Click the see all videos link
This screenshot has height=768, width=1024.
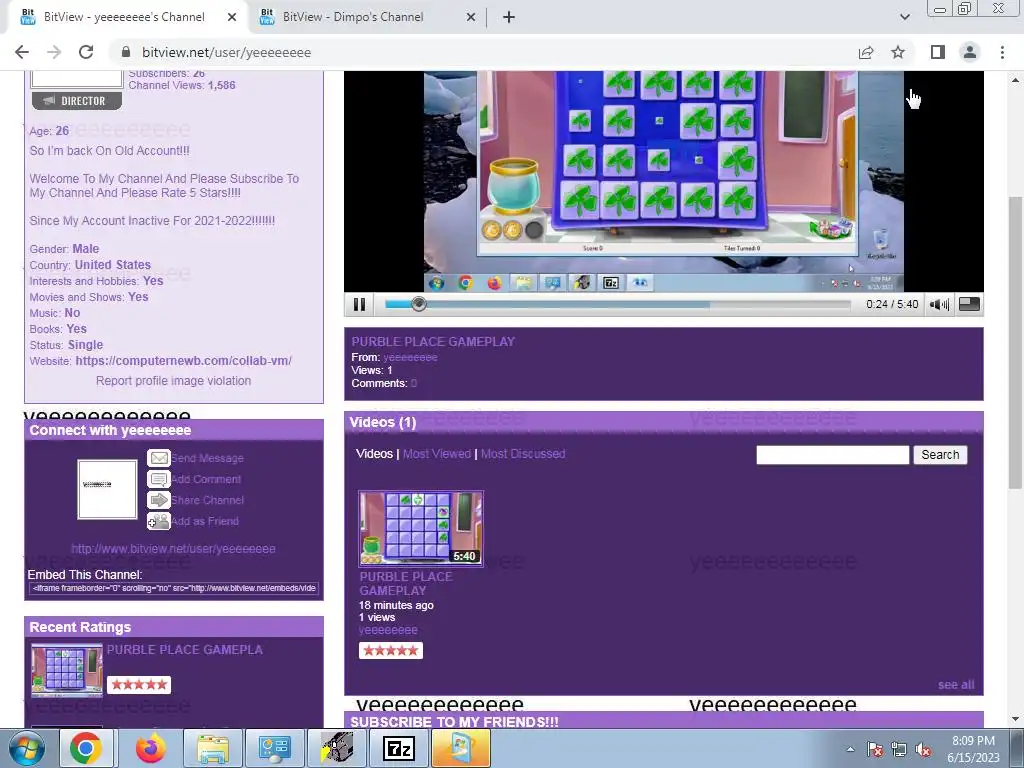tap(956, 684)
